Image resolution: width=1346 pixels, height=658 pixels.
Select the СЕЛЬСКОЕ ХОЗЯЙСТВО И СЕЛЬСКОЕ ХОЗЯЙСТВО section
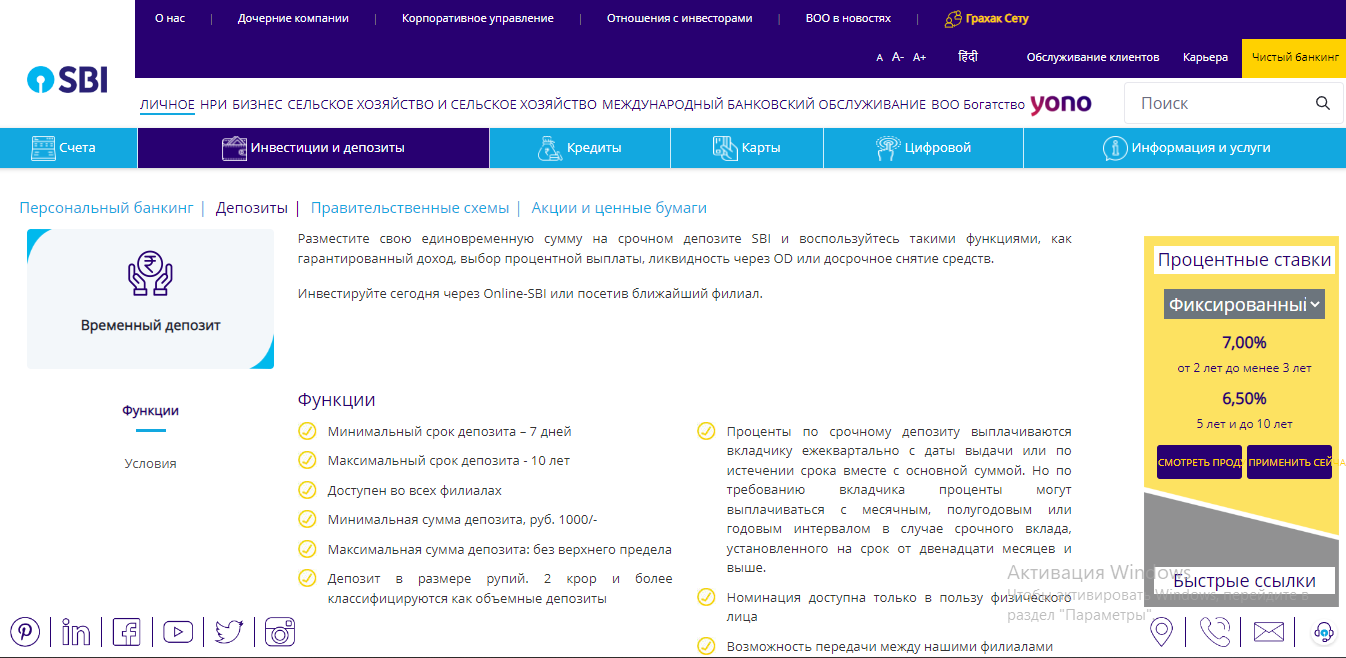[x=442, y=104]
